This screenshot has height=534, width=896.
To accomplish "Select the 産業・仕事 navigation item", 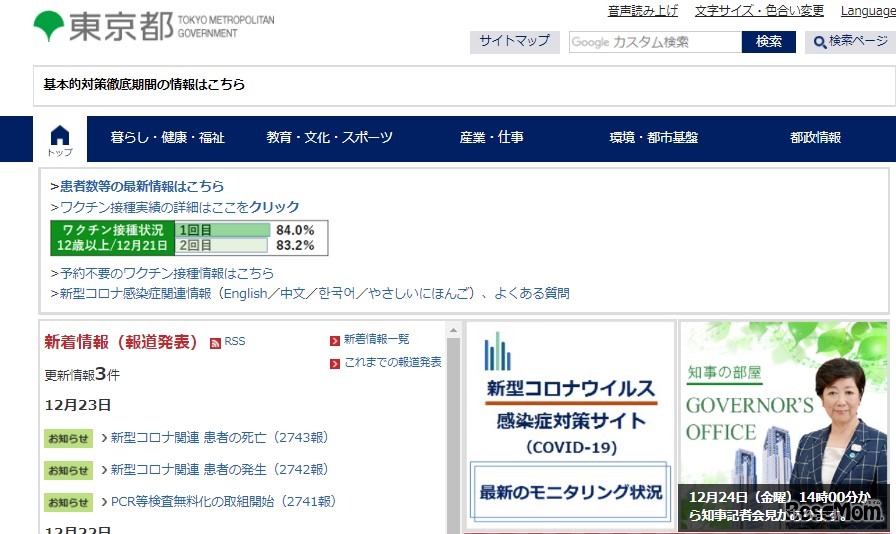I will (491, 138).
